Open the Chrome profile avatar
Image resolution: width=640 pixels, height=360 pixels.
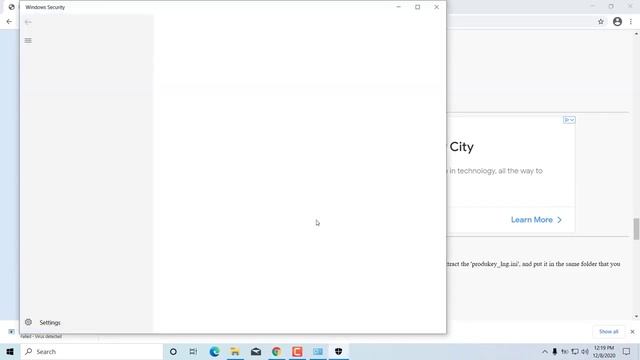[617, 22]
